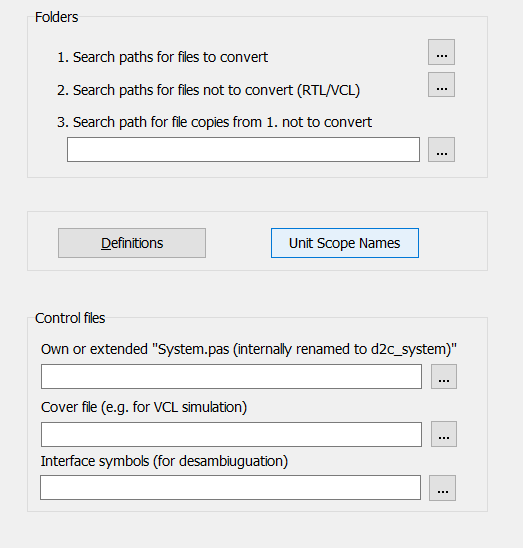Click into the System.pas path text box
523x548 pixels.
point(231,376)
